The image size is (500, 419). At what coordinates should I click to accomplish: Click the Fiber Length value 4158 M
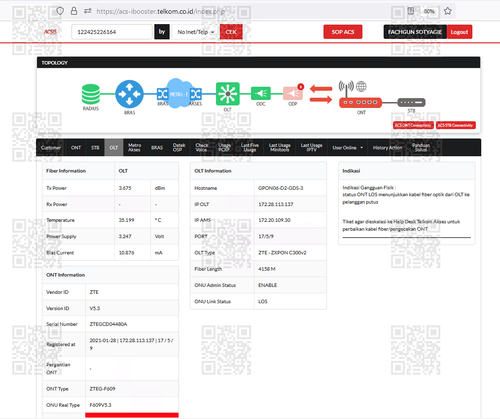(x=267, y=269)
